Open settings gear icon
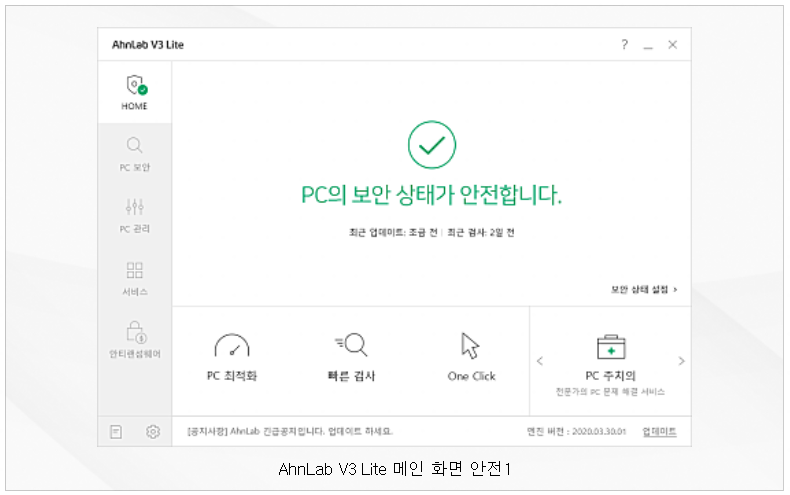This screenshot has width=790, height=495. coord(153,432)
